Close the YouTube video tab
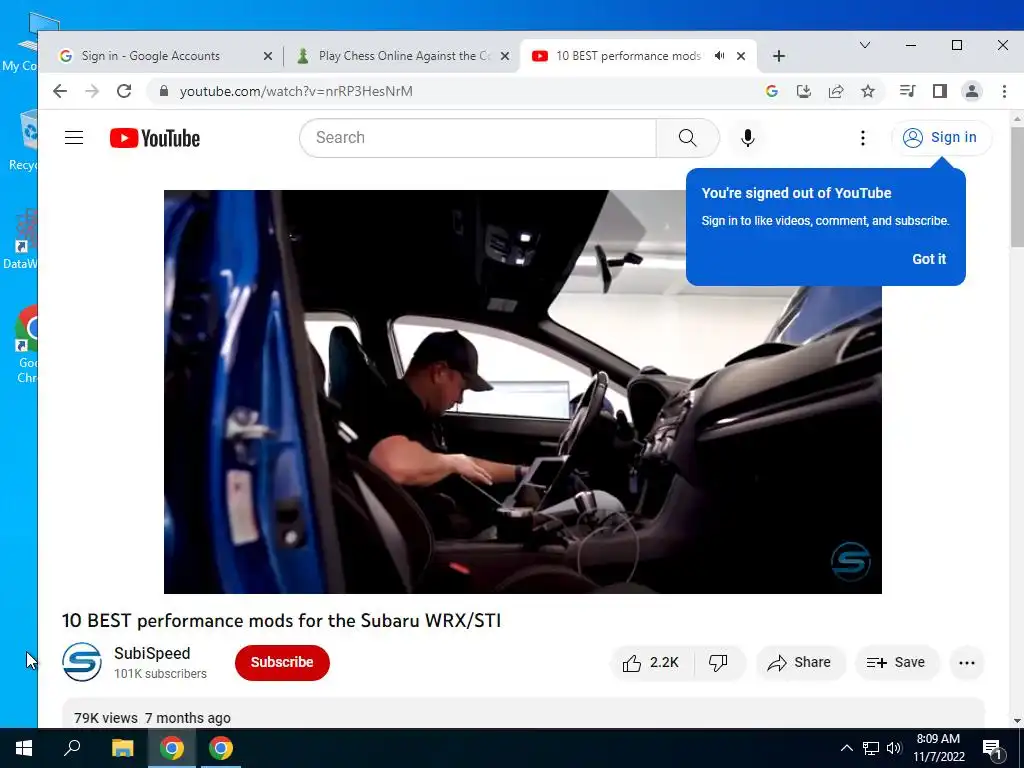Screen dimensions: 1024x768 pyautogui.click(x=741, y=56)
